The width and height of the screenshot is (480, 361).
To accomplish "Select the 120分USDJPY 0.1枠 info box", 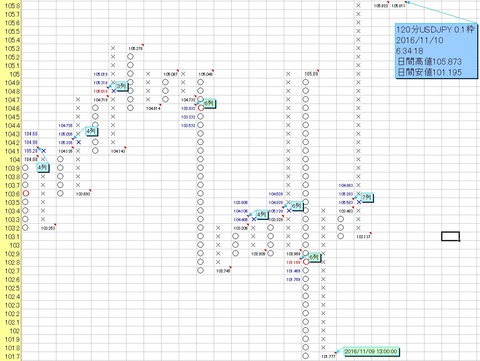I will click(436, 51).
